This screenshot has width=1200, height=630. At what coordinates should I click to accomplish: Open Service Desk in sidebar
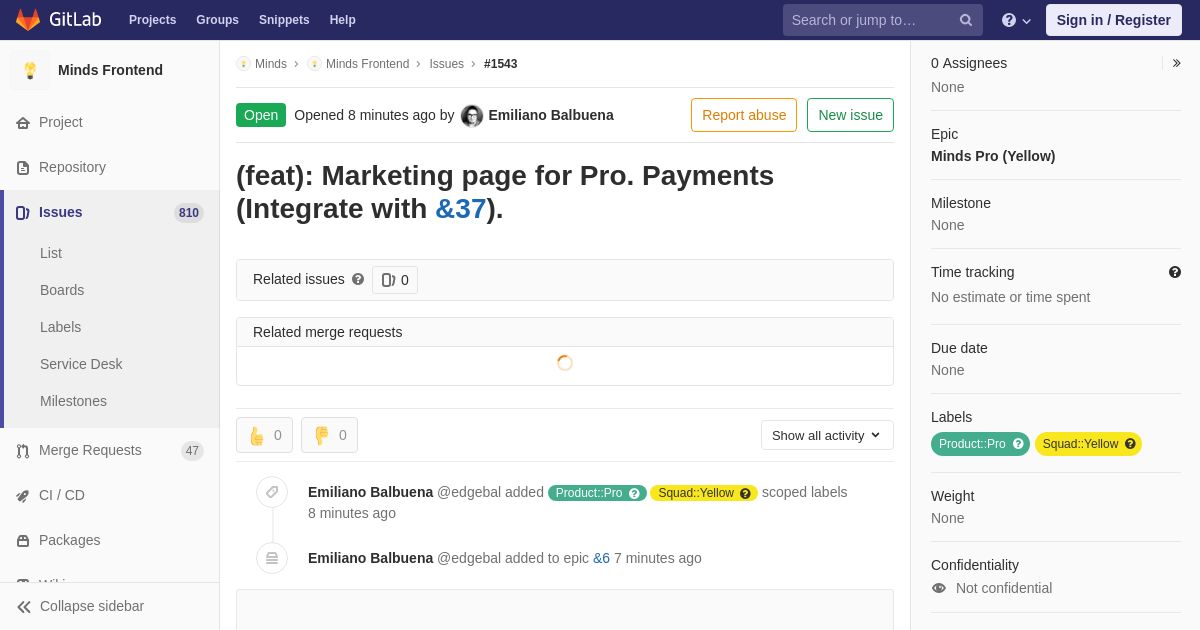pyautogui.click(x=81, y=364)
